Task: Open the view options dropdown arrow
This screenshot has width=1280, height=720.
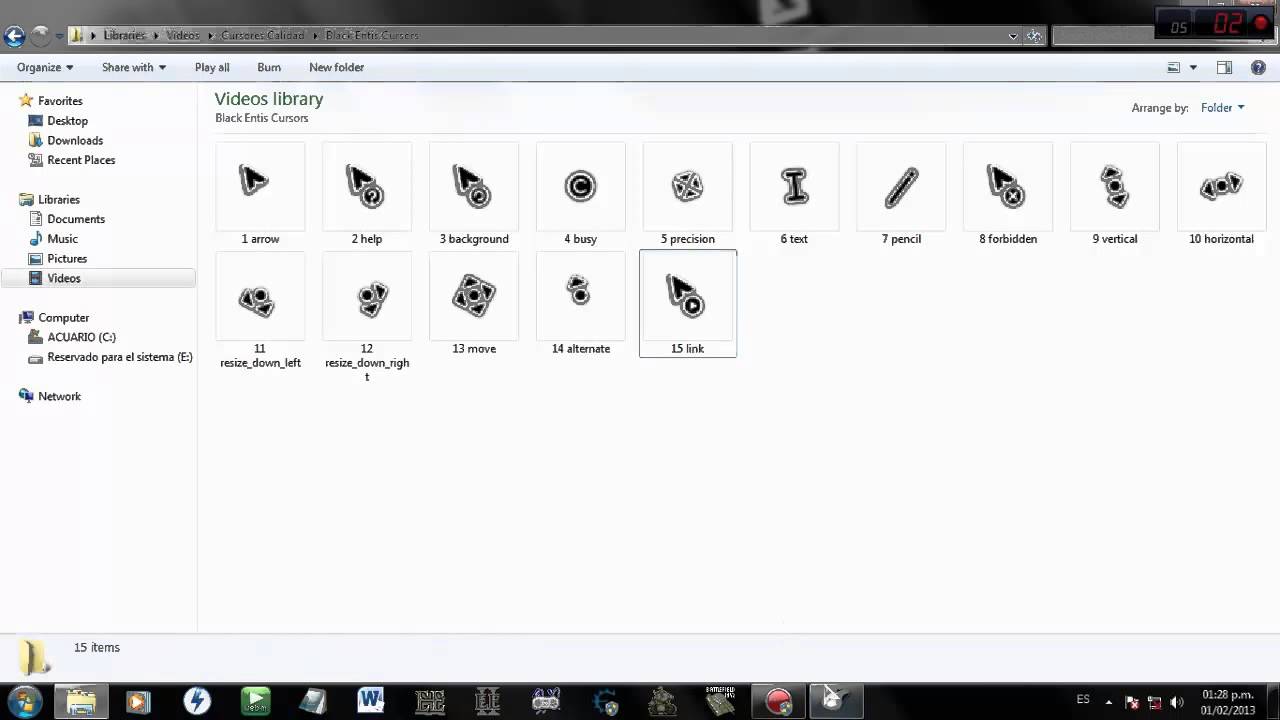Action: pos(1193,67)
